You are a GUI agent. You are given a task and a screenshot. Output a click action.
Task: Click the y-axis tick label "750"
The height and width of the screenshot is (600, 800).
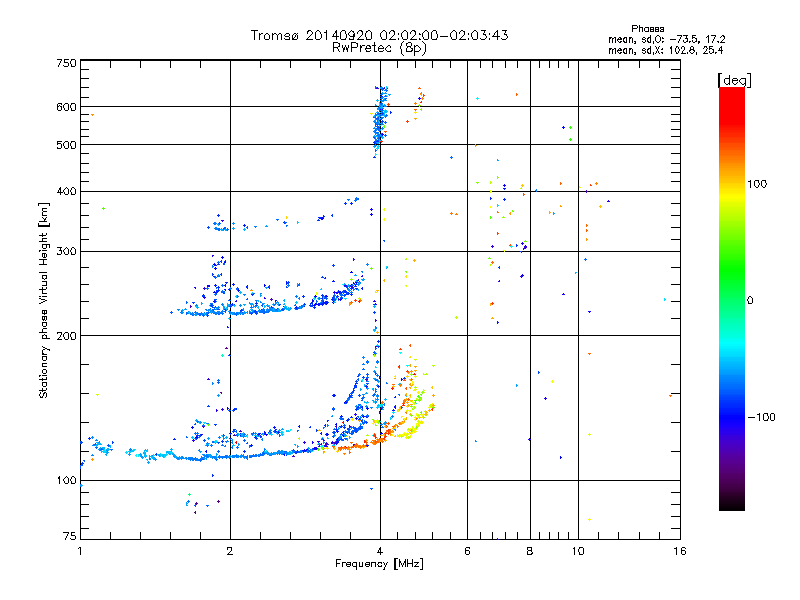click(x=66, y=63)
